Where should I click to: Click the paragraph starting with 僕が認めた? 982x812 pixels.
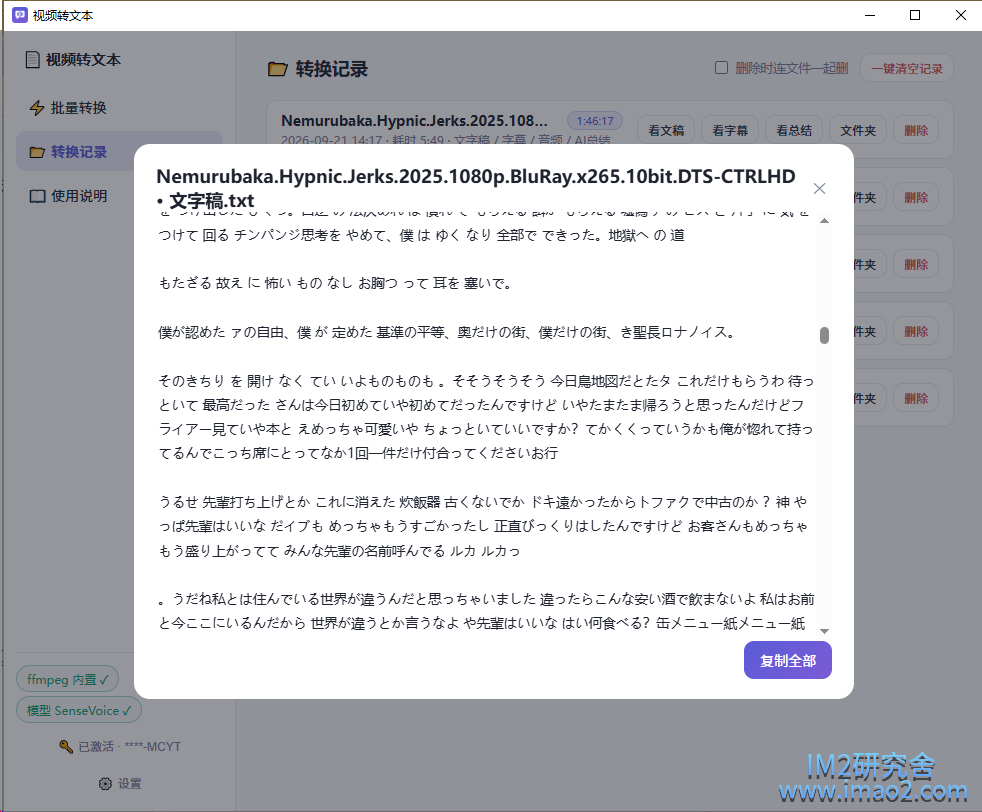pyautogui.click(x=447, y=332)
